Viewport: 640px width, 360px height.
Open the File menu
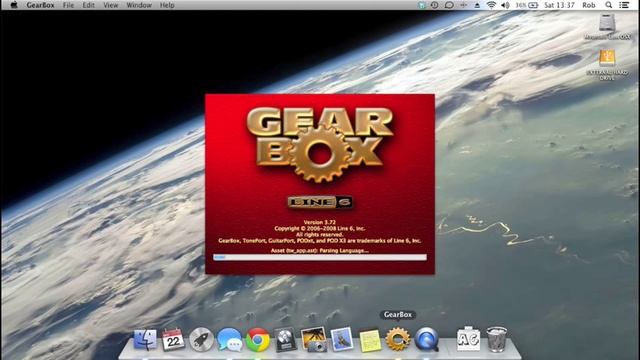68,5
